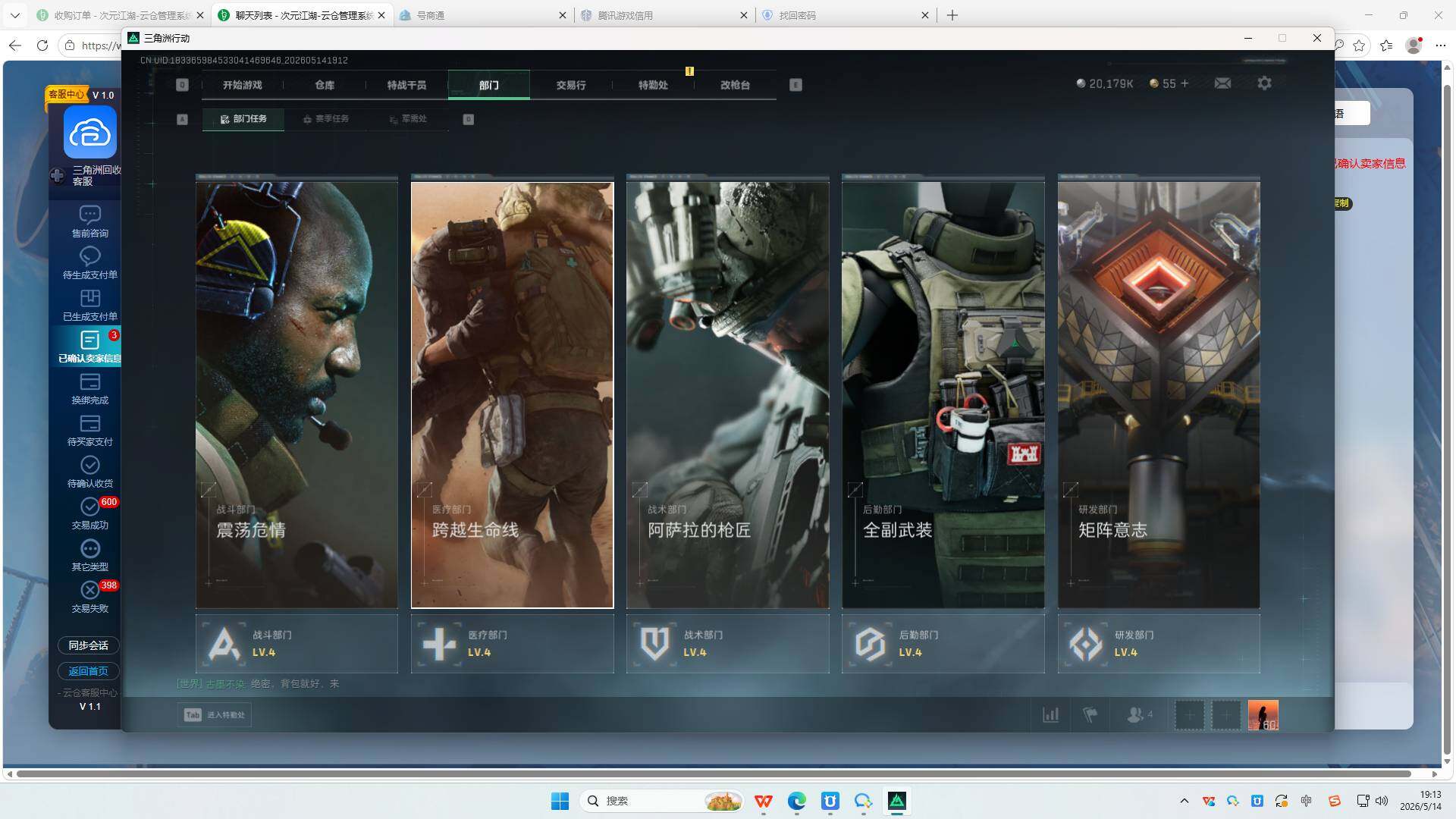The image size is (1456, 819).
Task: Click the player avatar in game footer
Action: (1263, 715)
